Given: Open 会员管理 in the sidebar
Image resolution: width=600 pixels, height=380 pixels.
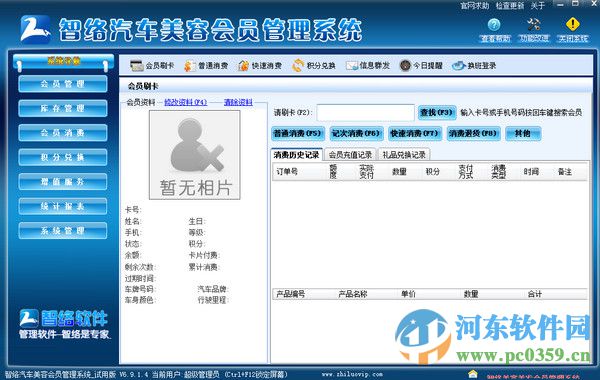Looking at the screenshot, I should 63,84.
